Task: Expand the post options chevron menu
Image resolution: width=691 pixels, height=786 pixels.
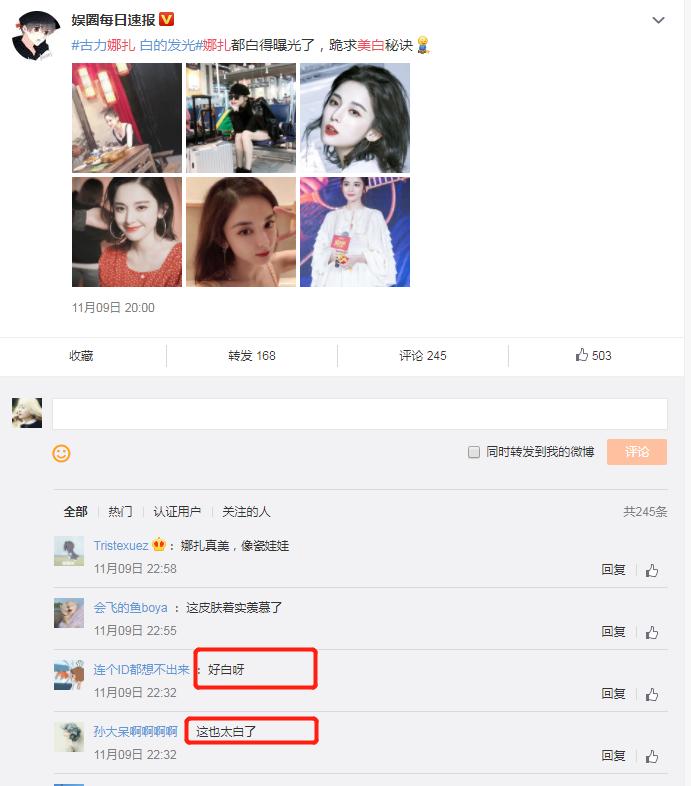Action: (658, 20)
